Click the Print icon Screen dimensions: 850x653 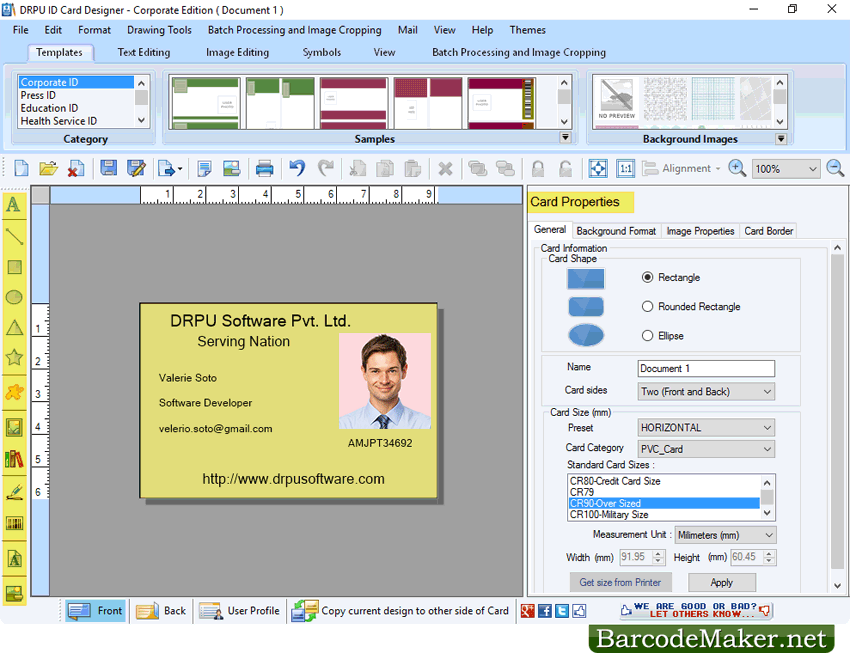click(265, 169)
